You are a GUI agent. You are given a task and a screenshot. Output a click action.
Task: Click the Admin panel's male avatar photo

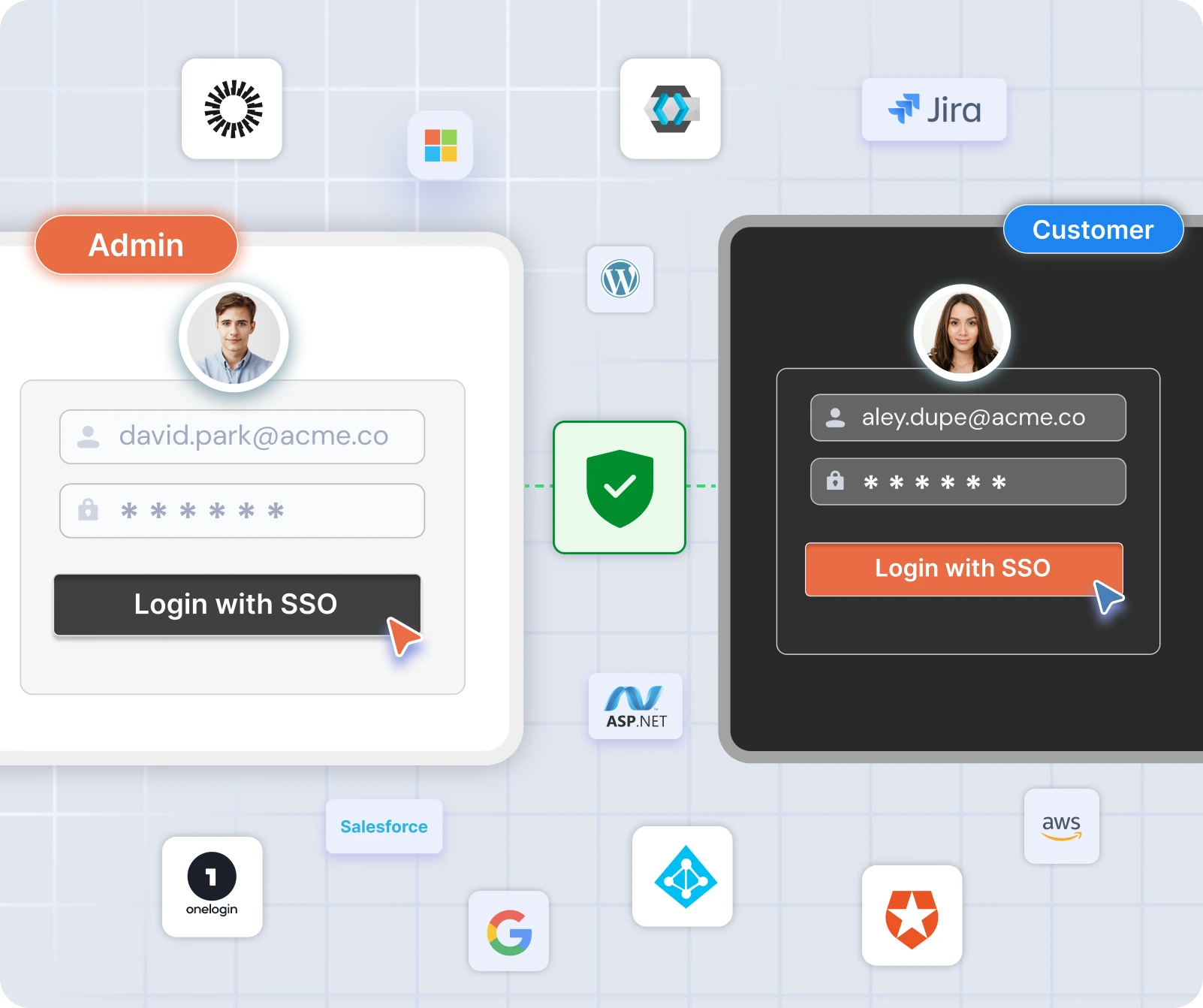tap(234, 337)
